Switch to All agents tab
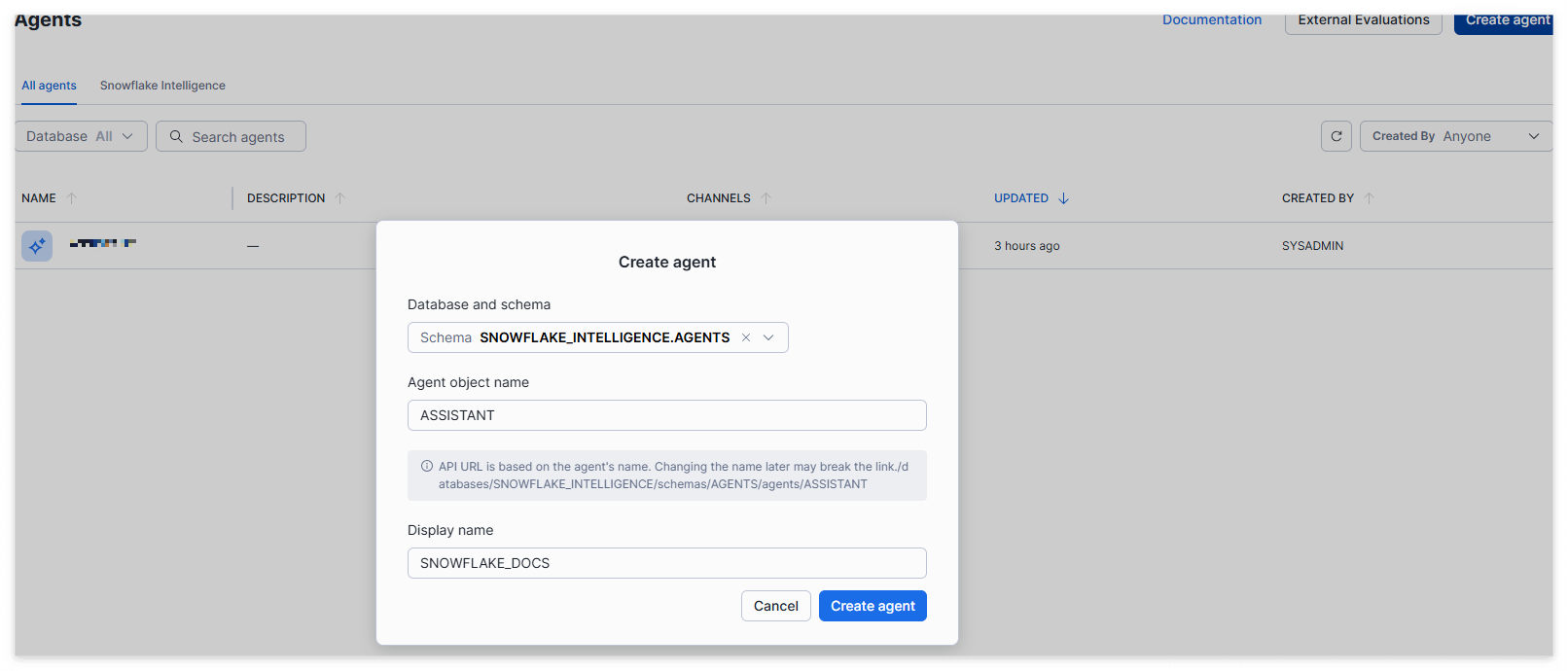This screenshot has height=671, width=1568. [49, 86]
